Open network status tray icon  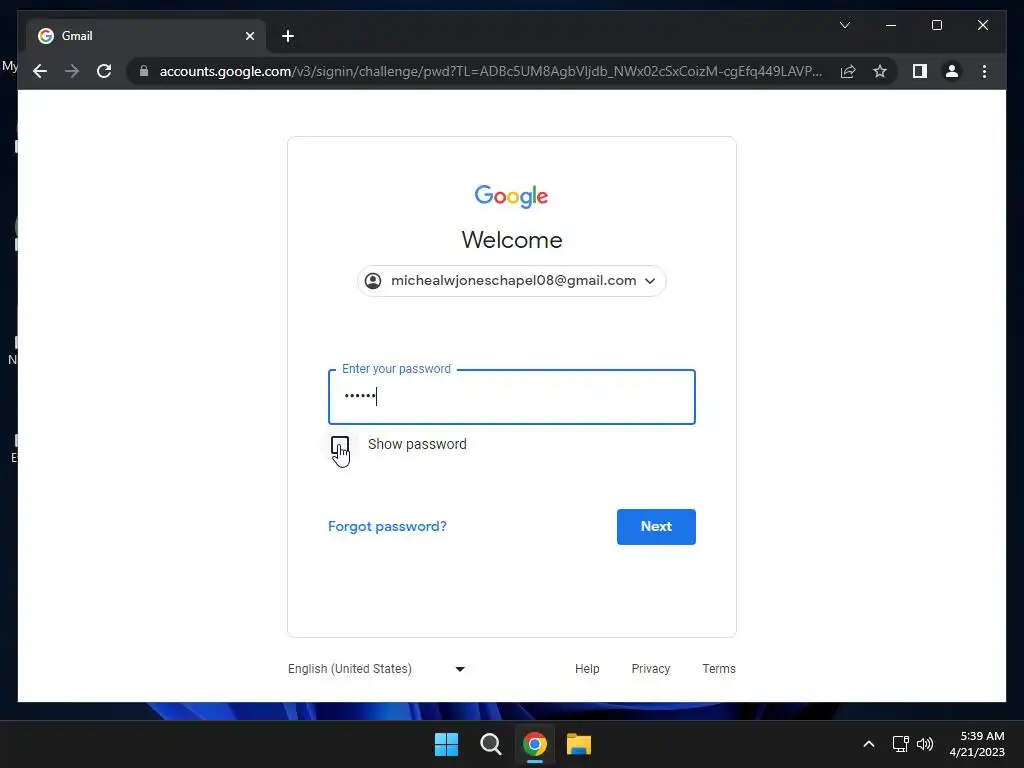click(901, 744)
